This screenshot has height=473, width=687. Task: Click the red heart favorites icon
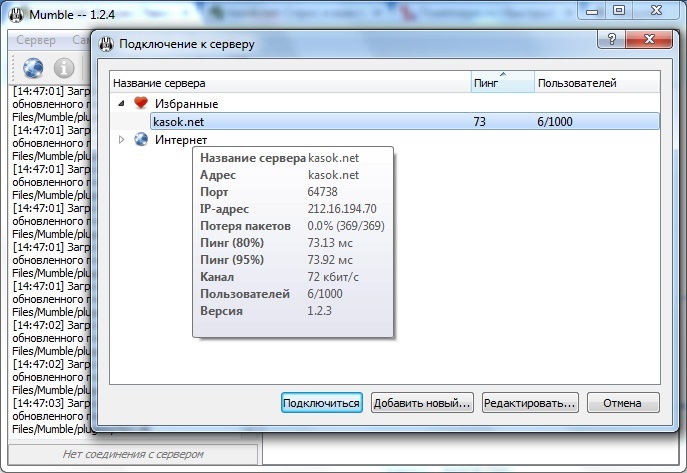(141, 103)
